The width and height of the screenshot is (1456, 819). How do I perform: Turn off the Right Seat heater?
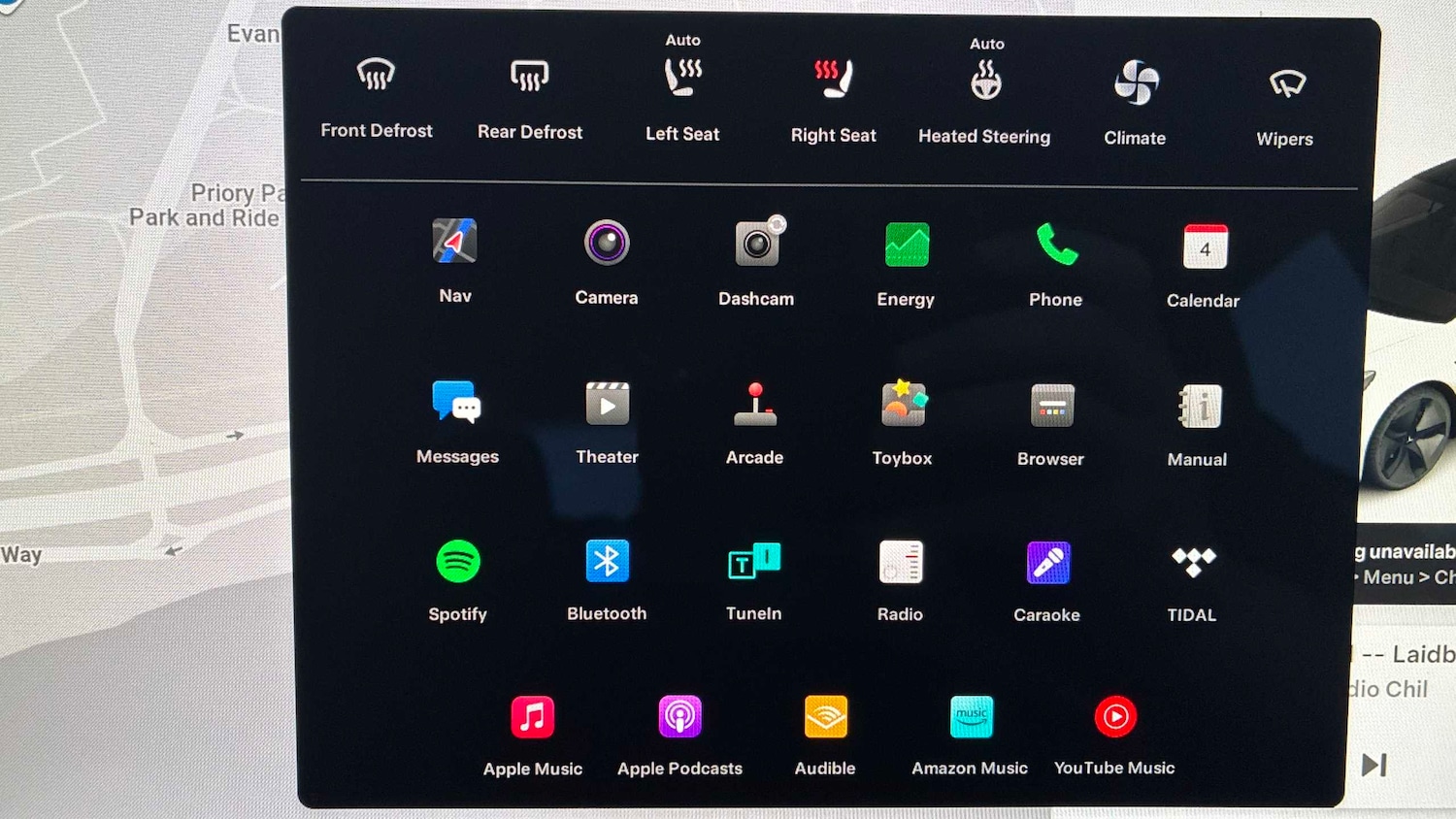click(x=833, y=79)
